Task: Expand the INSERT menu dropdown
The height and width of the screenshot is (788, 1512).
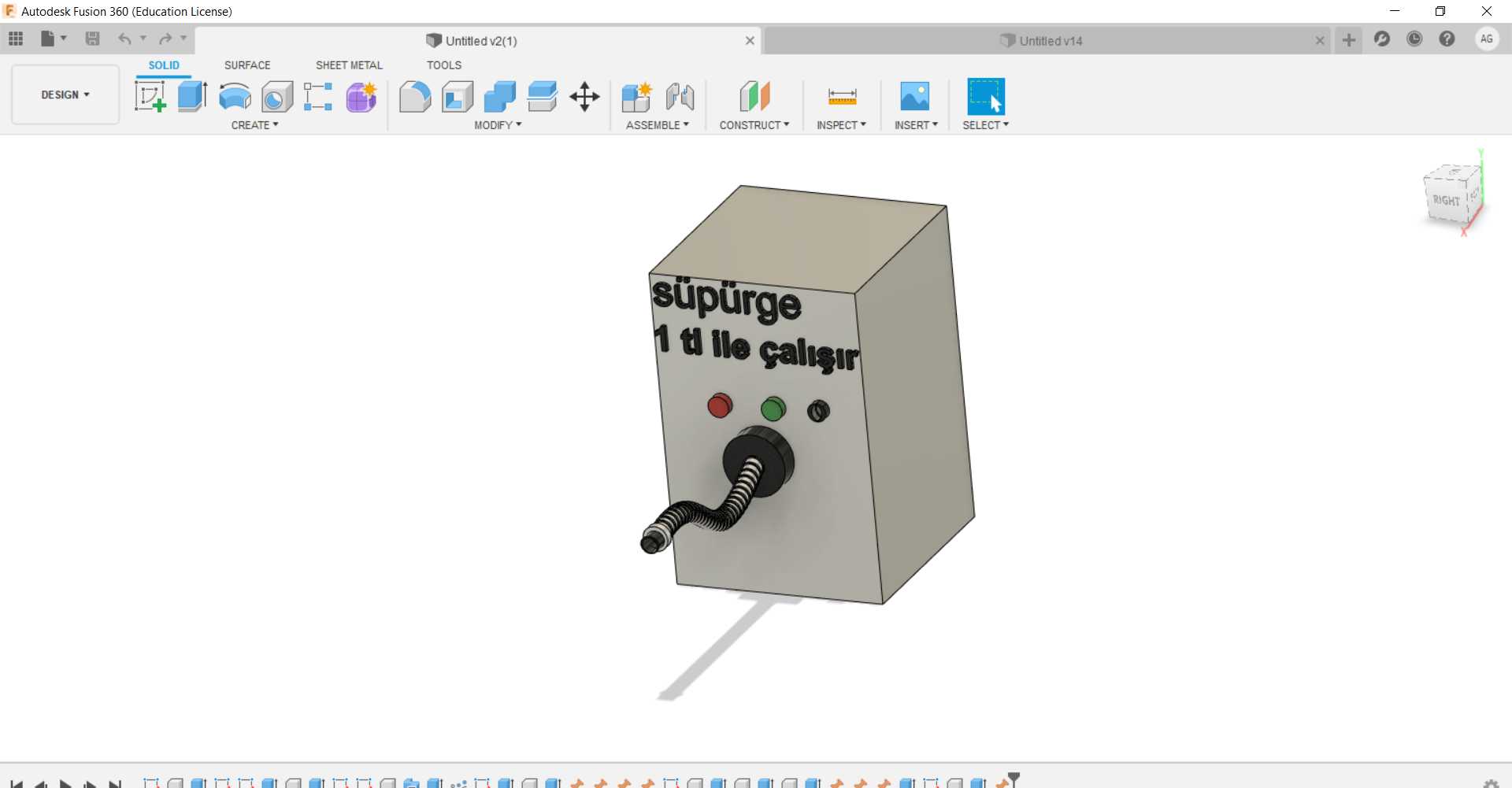Action: click(x=916, y=125)
